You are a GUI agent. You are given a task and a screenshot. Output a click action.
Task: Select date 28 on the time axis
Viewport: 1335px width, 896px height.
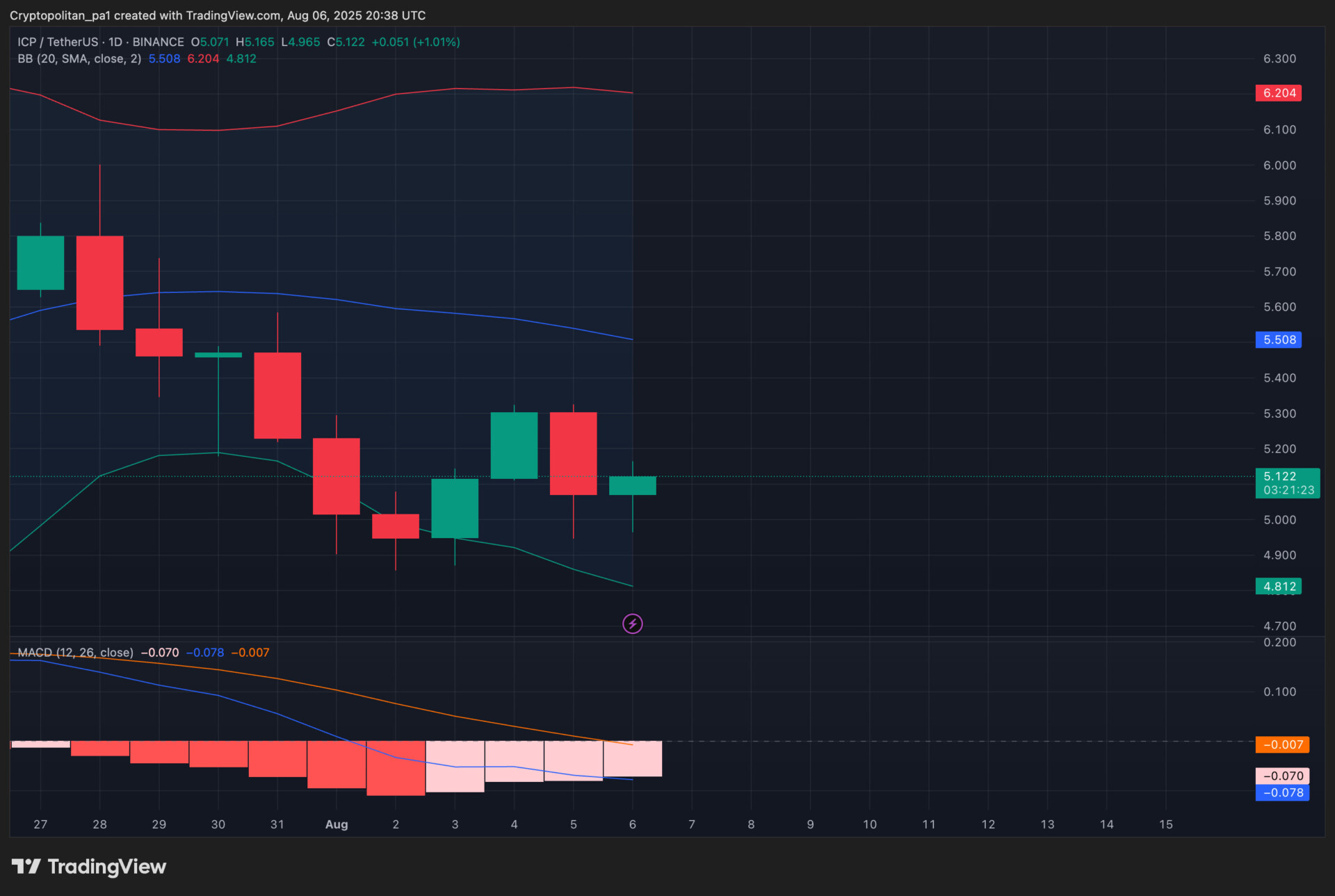coord(99,824)
